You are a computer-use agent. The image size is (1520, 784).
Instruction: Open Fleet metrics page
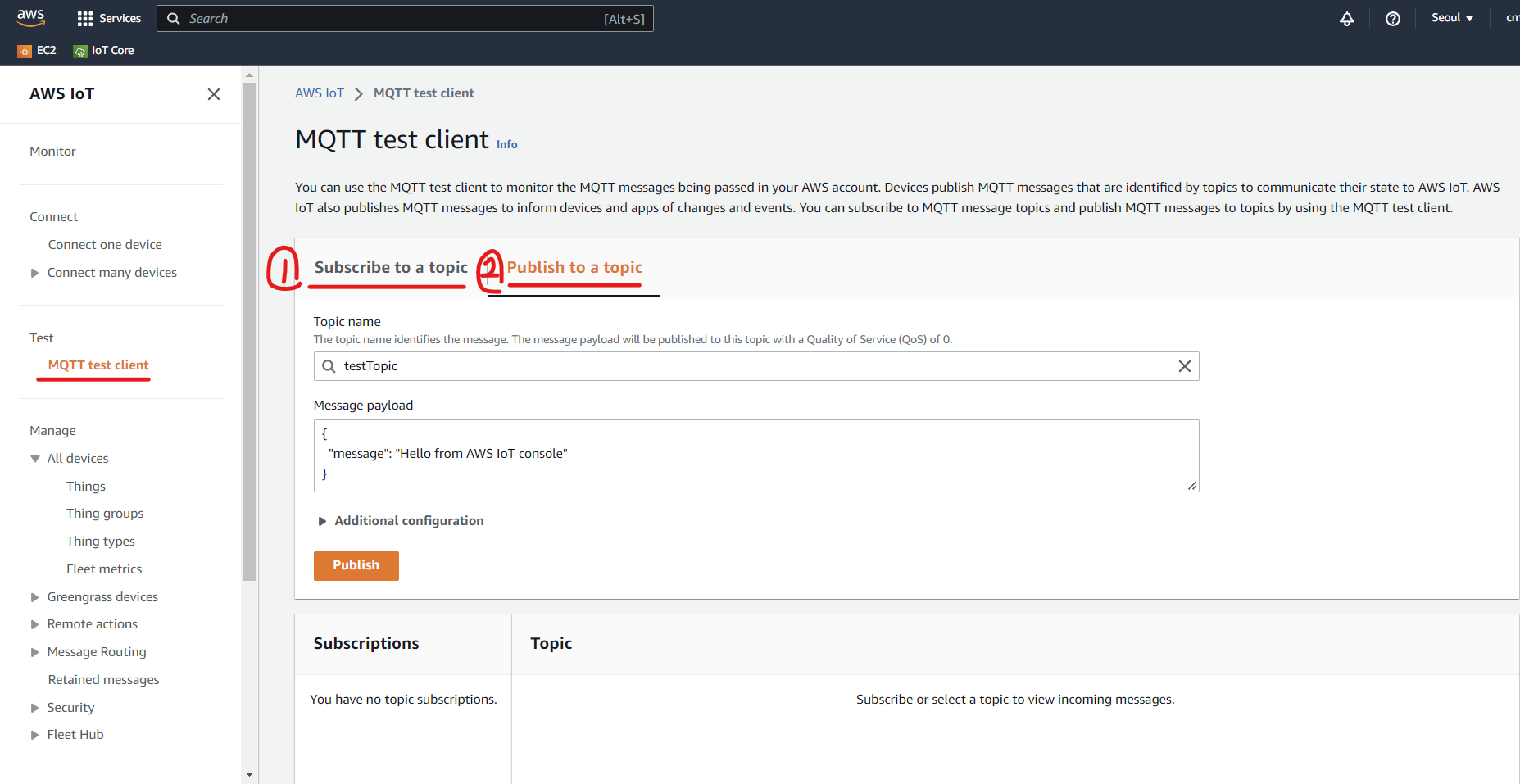pyautogui.click(x=104, y=569)
